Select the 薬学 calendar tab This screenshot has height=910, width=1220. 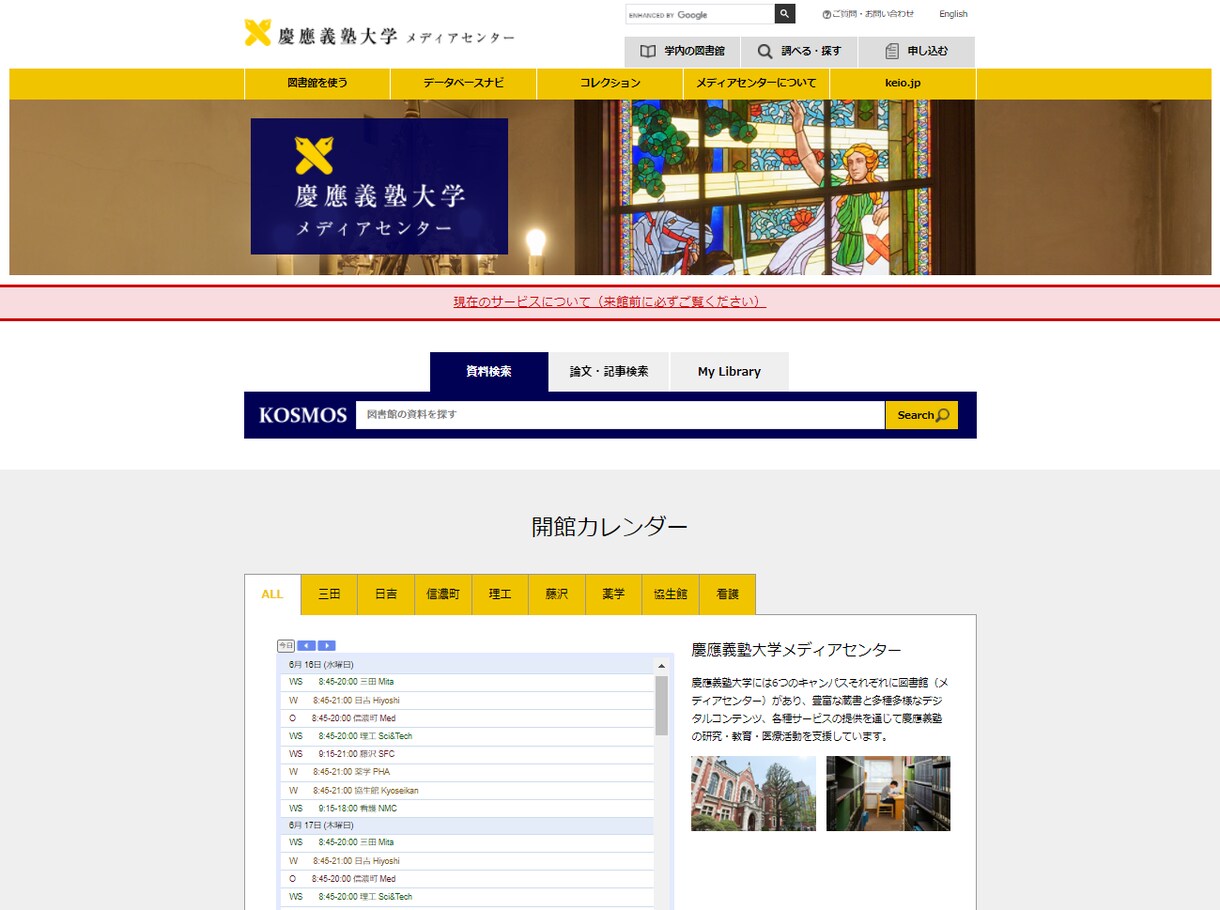tap(613, 594)
